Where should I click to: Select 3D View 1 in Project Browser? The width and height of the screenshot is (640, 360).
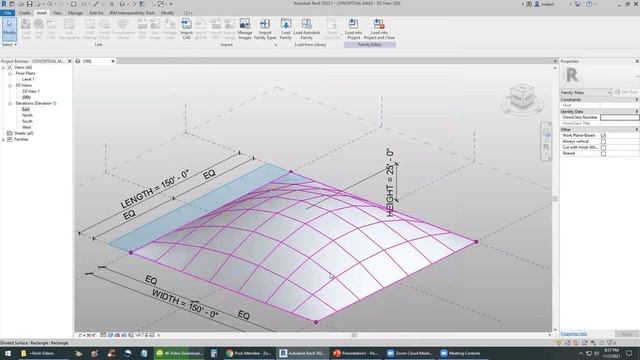pyautogui.click(x=31, y=91)
